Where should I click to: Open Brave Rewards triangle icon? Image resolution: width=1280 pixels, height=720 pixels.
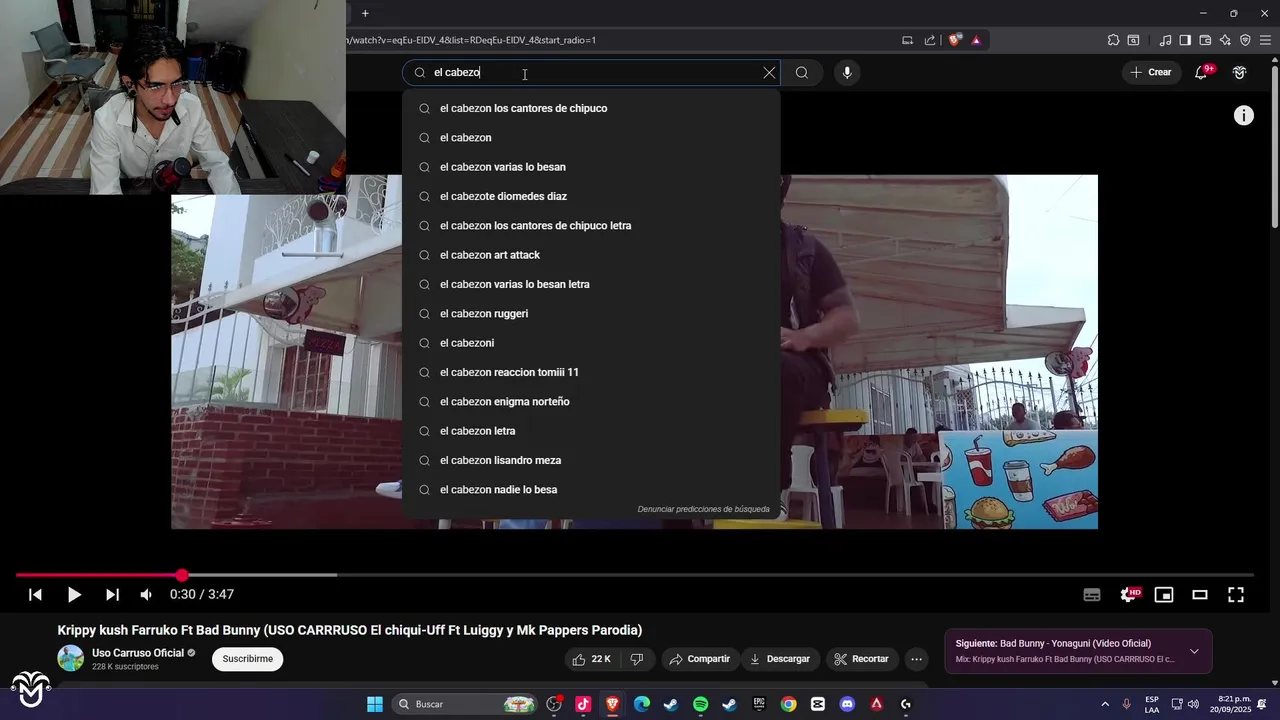[976, 40]
